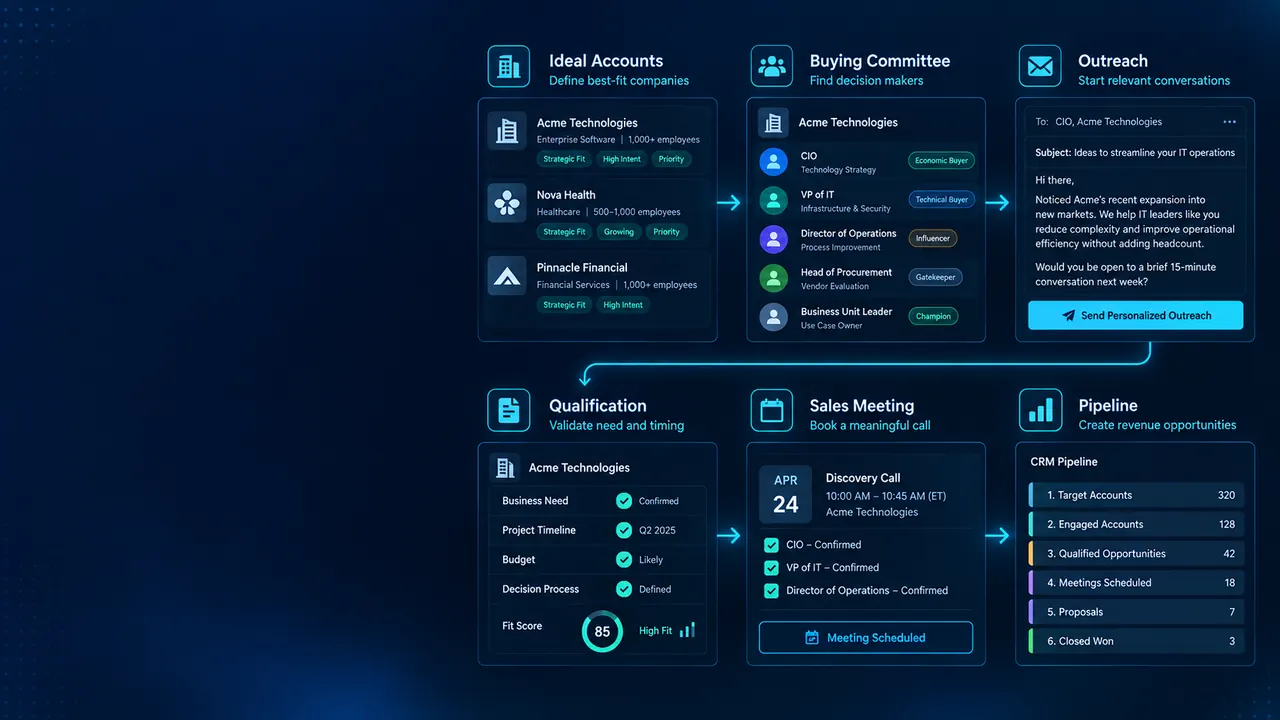Click the email Subject line field
Screen dimensions: 1280x720
coord(1135,153)
